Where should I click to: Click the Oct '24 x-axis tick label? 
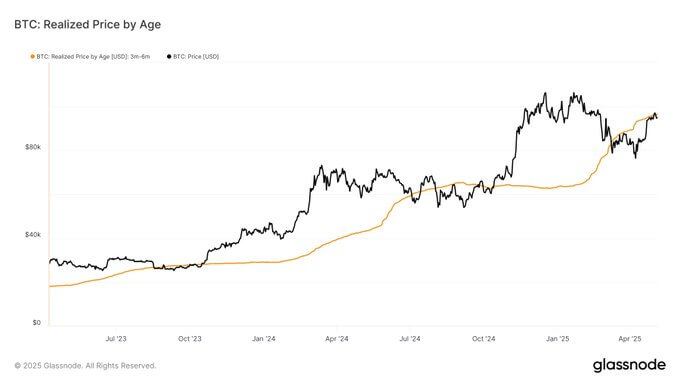(484, 338)
